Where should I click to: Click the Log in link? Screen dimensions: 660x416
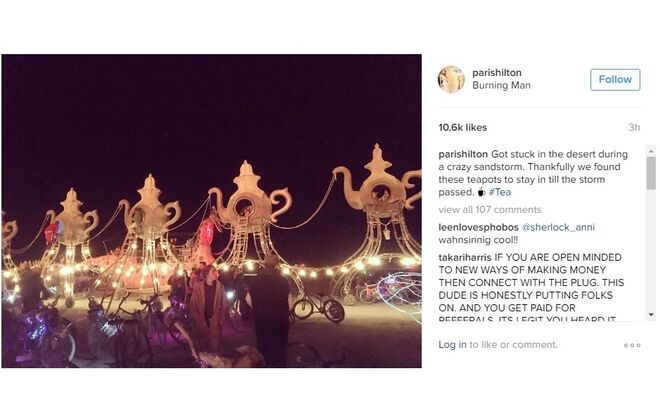pos(452,345)
